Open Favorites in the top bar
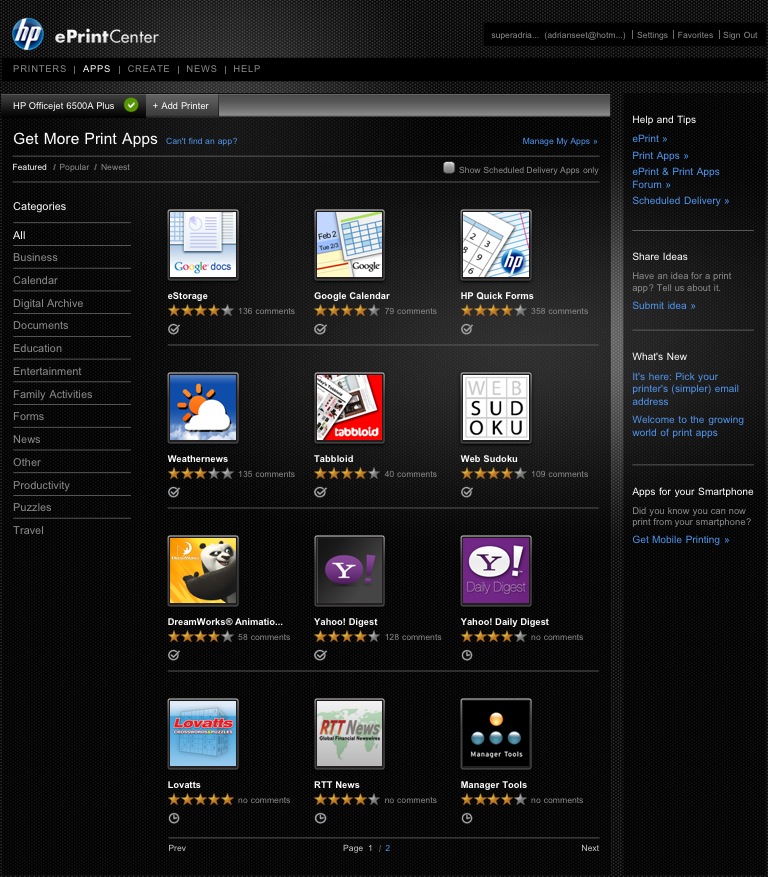Image resolution: width=768 pixels, height=877 pixels. point(695,35)
